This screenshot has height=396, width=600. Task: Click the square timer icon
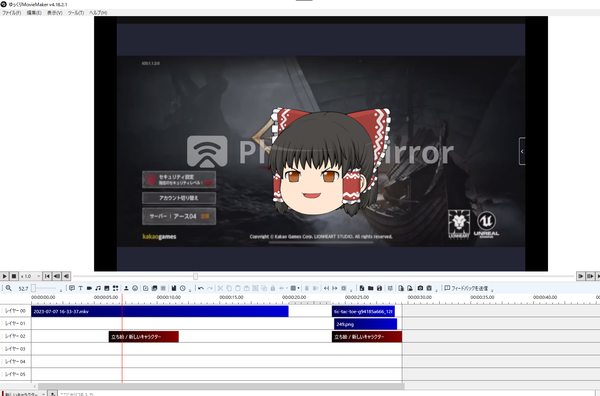point(145,288)
